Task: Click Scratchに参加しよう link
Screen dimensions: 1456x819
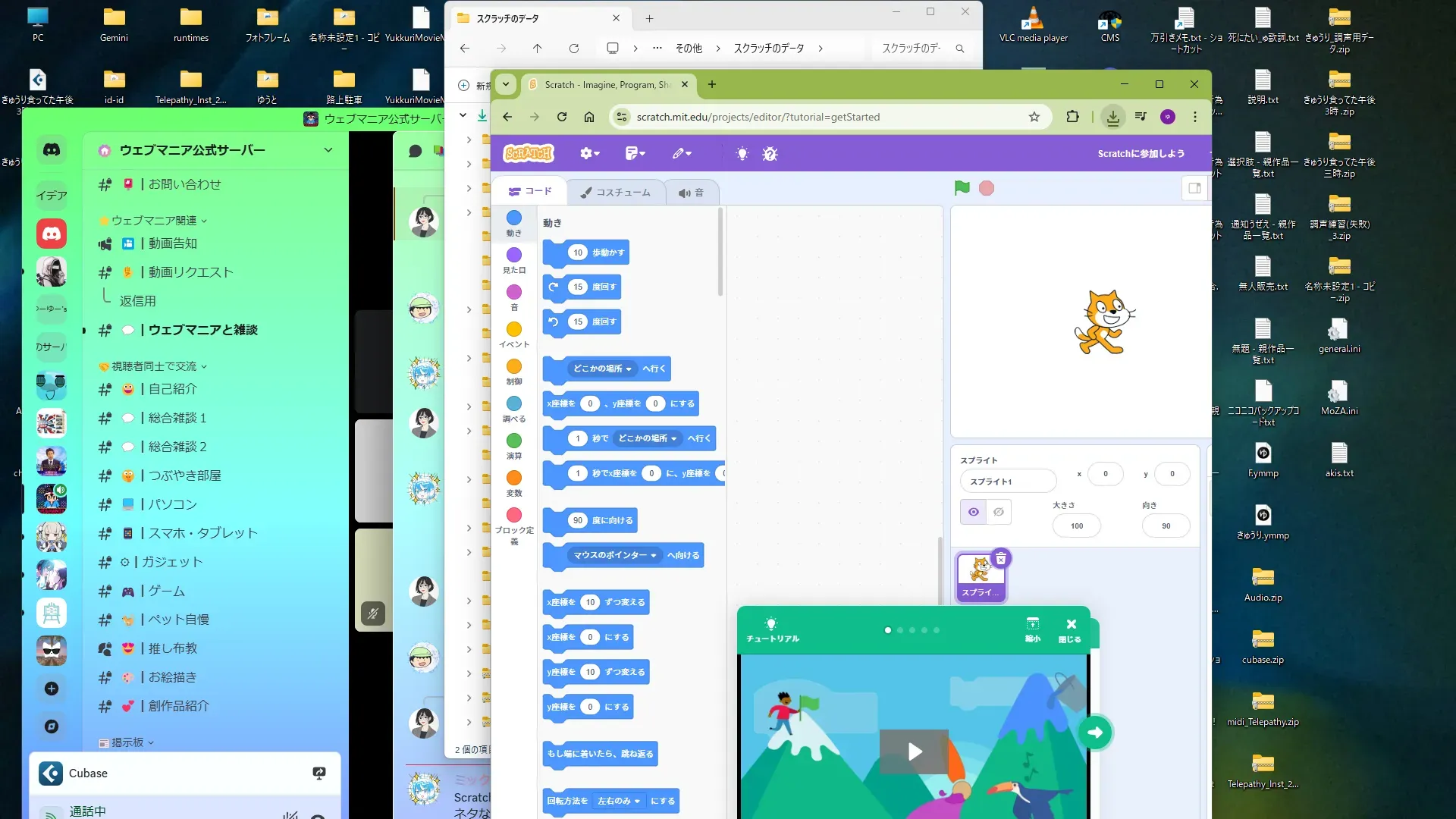Action: point(1141,154)
